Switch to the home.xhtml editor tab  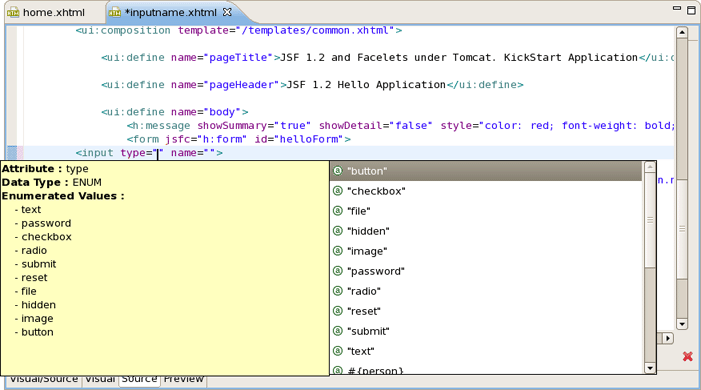pos(53,13)
